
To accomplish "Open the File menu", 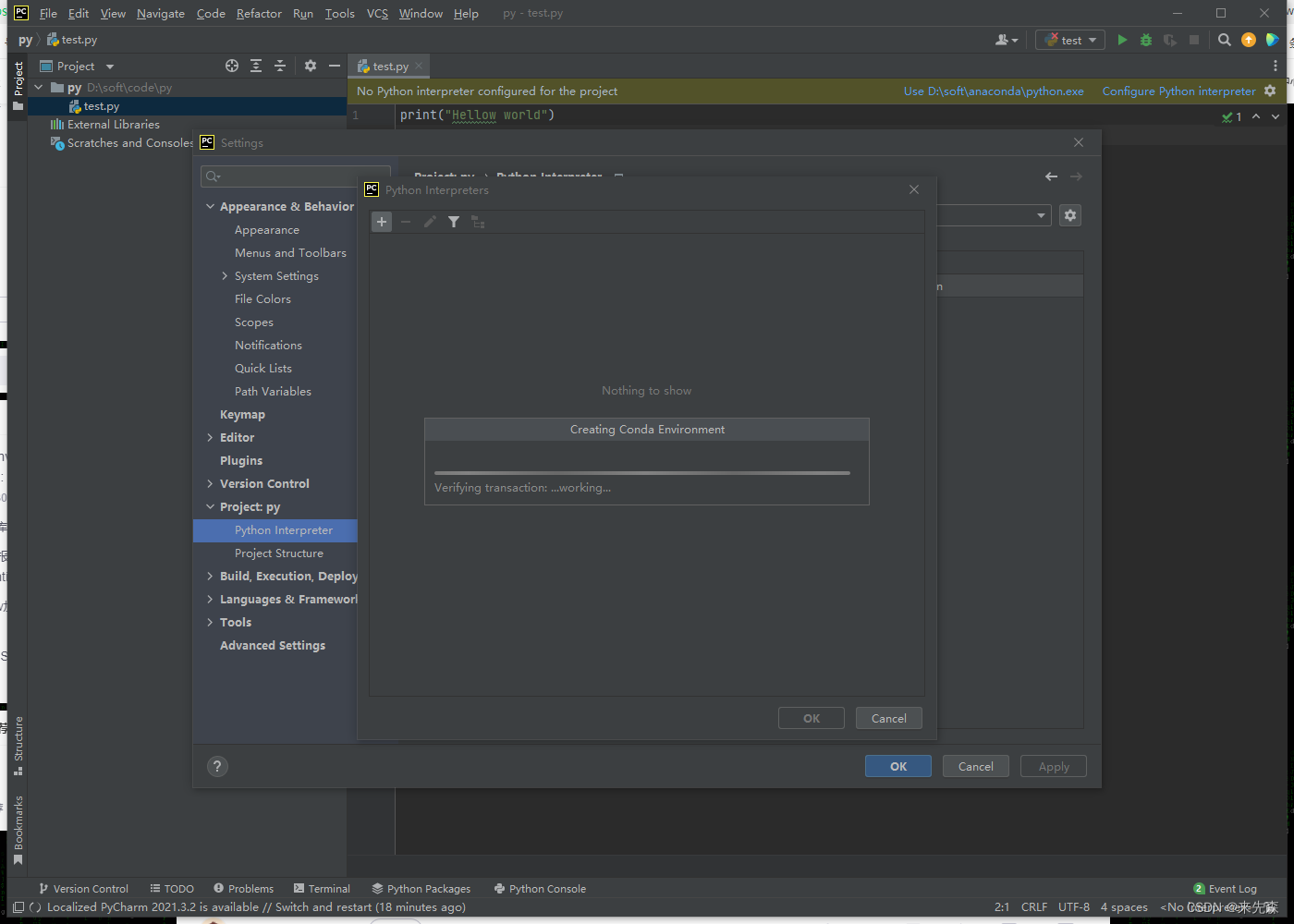I will pos(48,13).
